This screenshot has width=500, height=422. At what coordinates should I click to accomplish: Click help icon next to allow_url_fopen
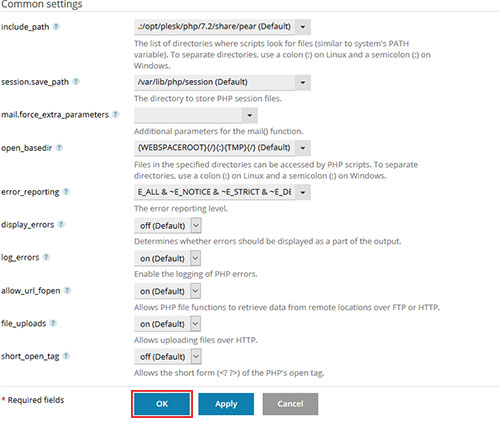coord(67,290)
